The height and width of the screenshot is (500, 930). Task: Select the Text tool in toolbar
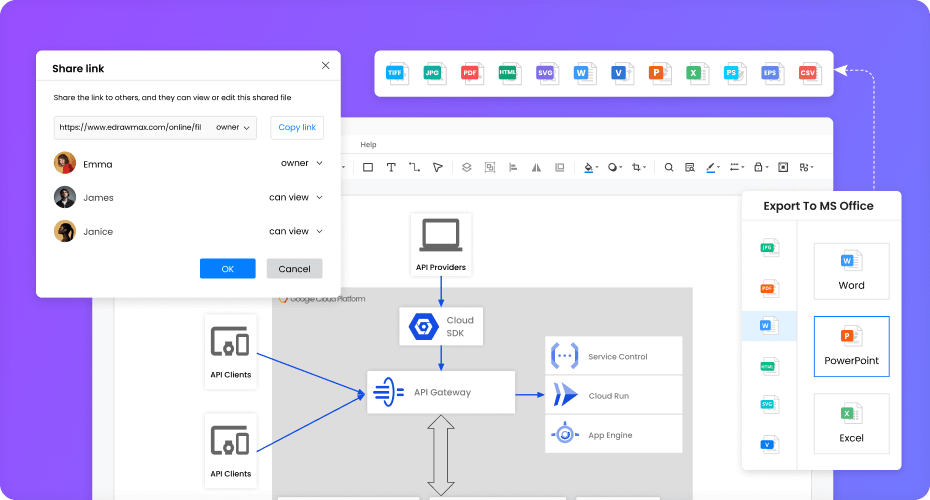click(391, 167)
